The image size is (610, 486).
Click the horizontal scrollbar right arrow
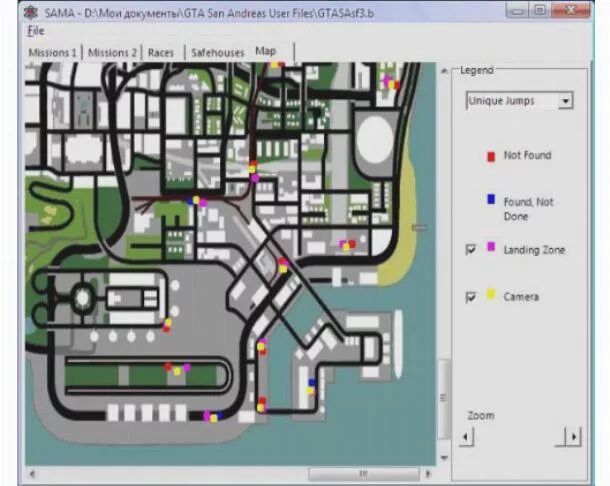[x=428, y=474]
